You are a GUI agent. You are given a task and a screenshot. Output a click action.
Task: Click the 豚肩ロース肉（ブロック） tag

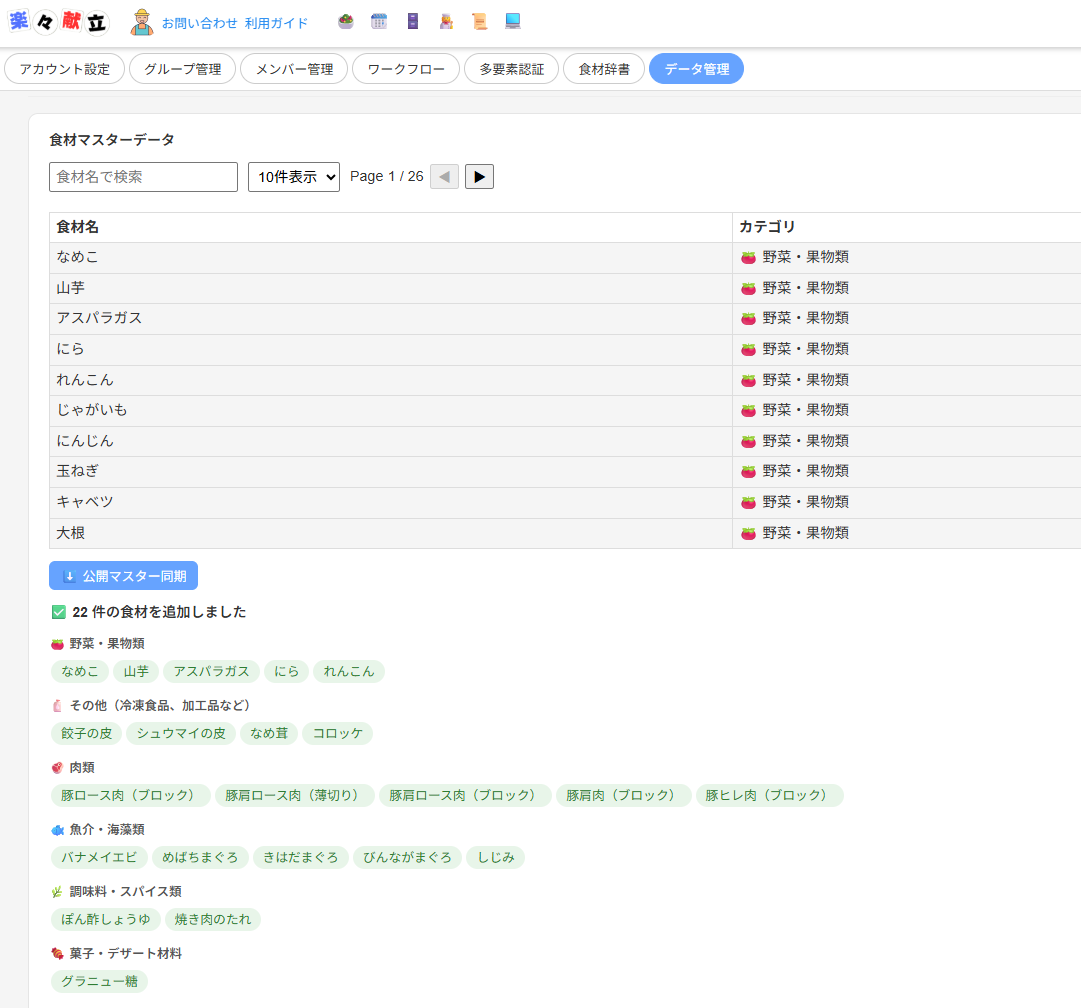coord(465,796)
